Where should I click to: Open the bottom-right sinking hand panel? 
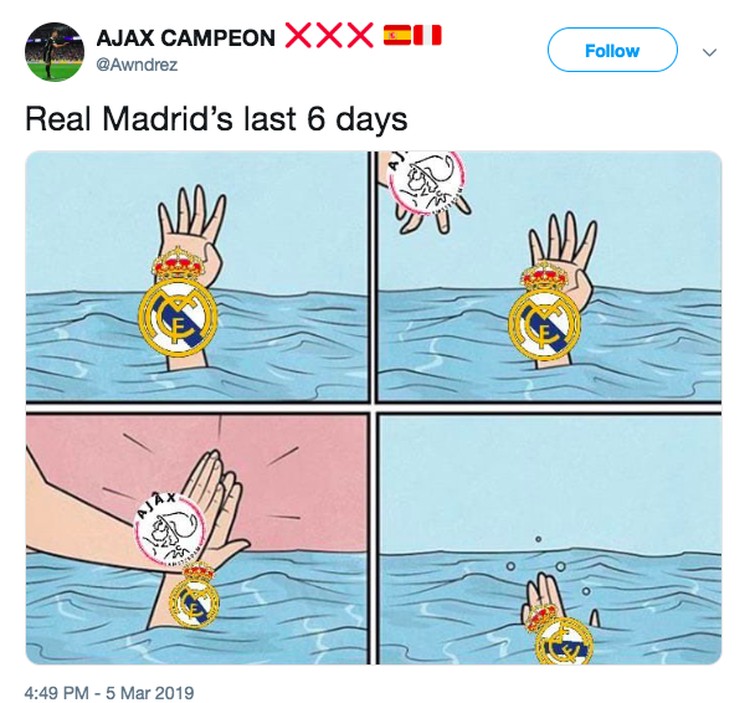(549, 539)
